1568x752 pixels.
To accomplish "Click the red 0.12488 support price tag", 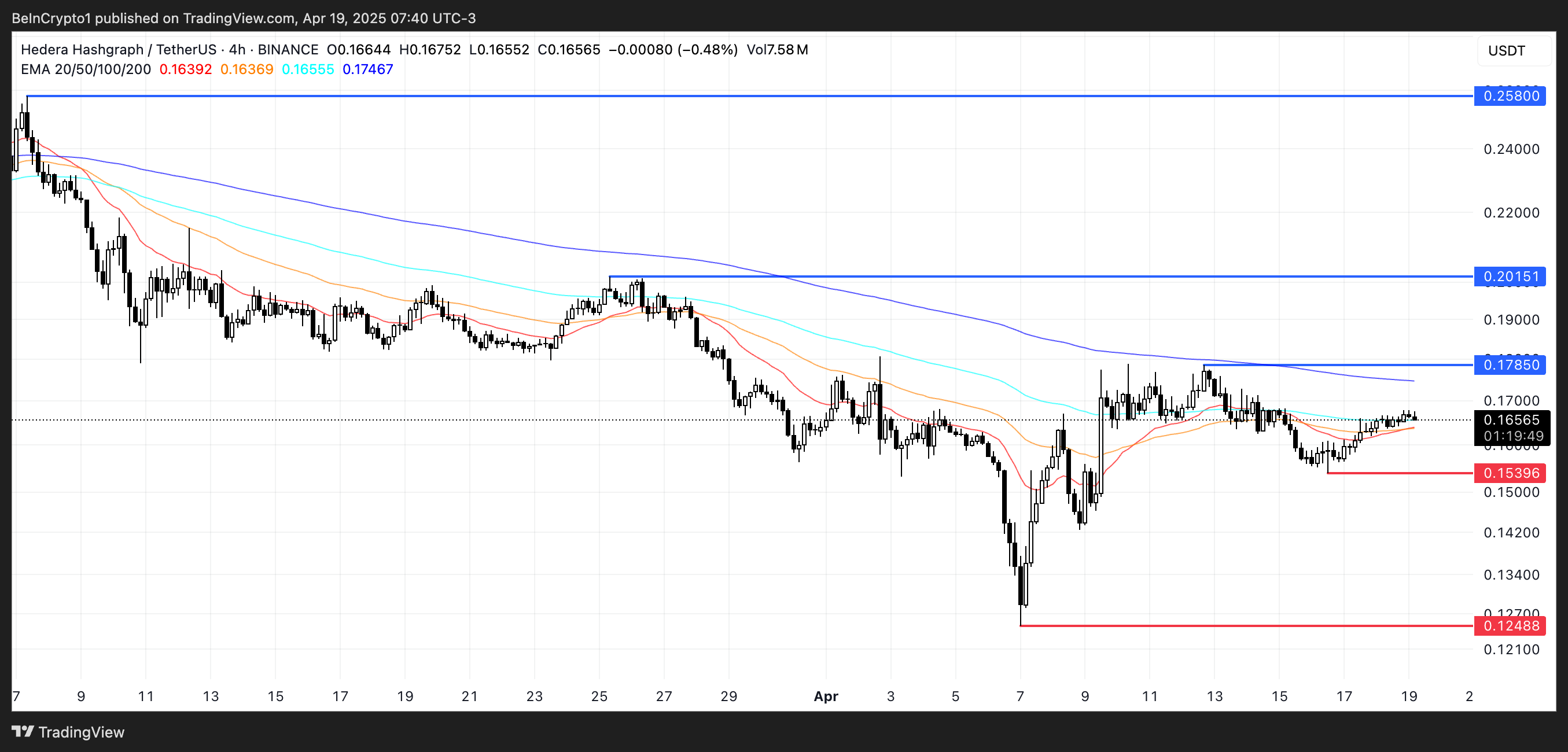I will (x=1510, y=626).
